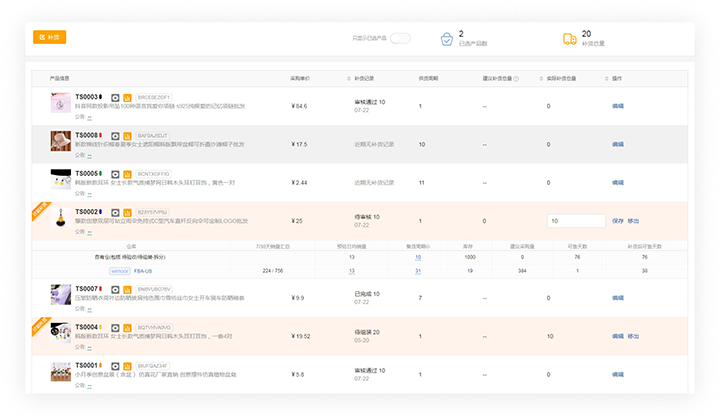The image size is (720, 416).
Task: Click the help icon beside 建议补货总量
Action: [517, 78]
